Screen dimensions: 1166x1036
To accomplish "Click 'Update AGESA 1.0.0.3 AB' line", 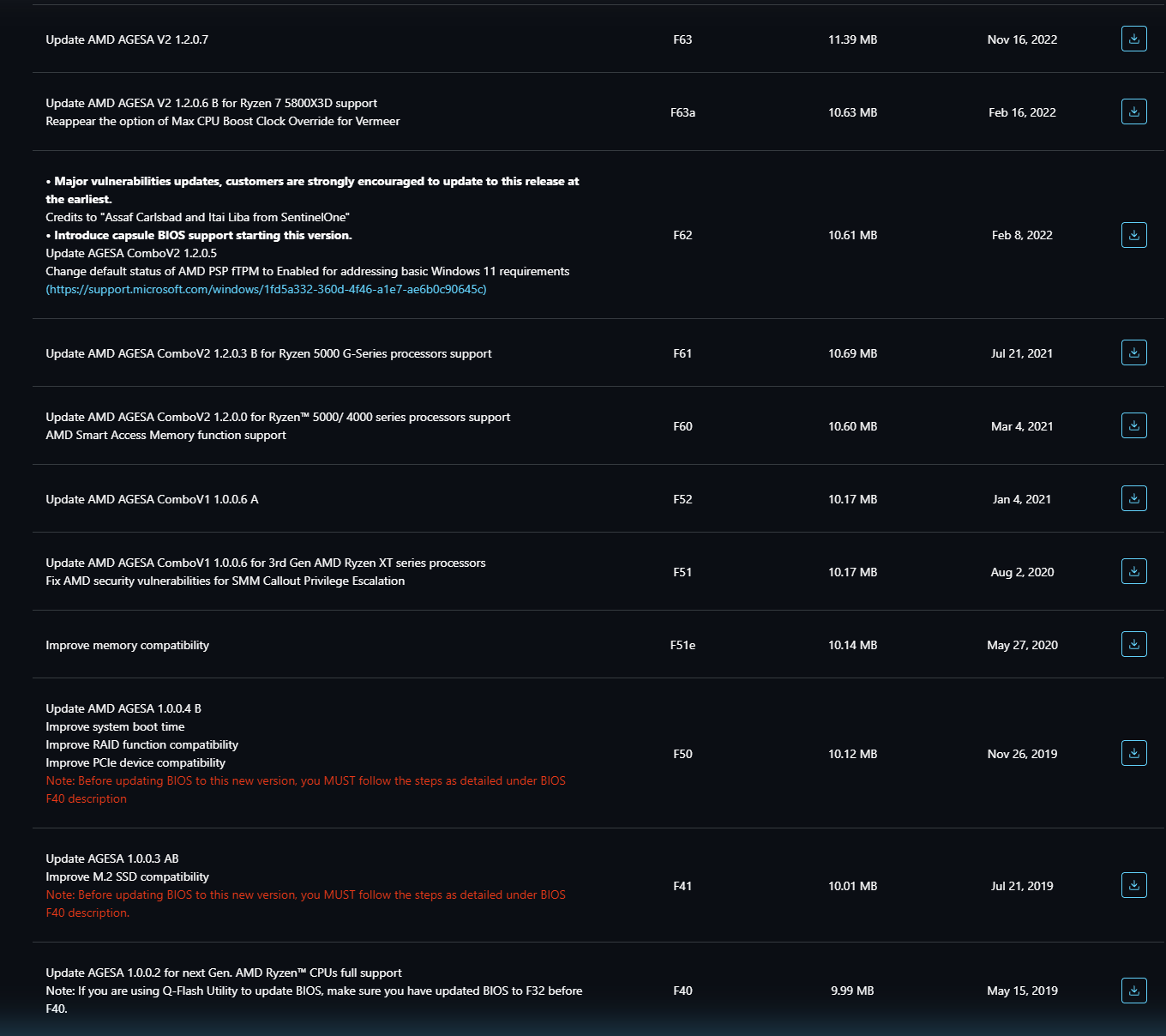I will pyautogui.click(x=112, y=858).
